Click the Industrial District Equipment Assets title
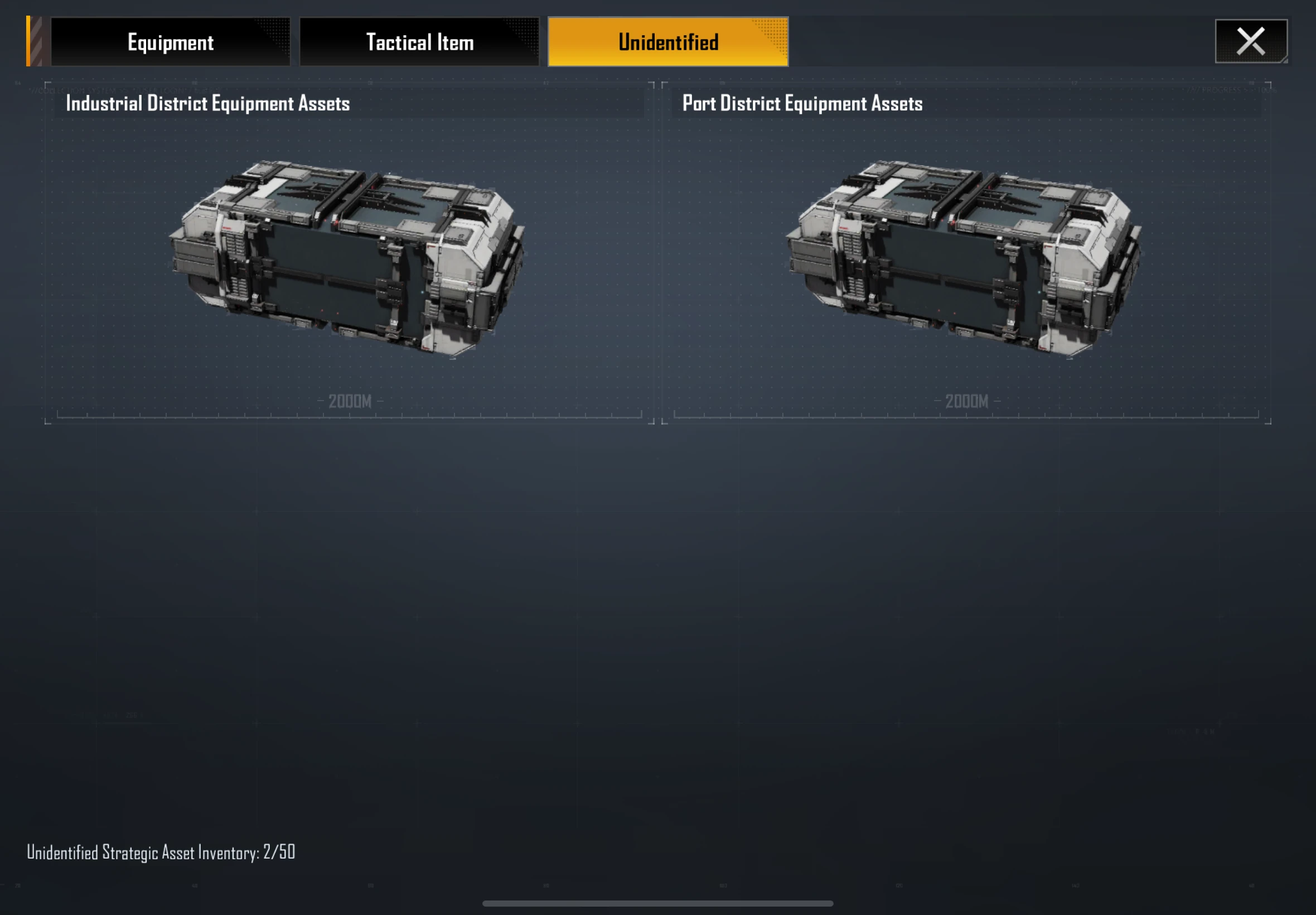Screen dimensions: 1316x915 pyautogui.click(x=208, y=104)
